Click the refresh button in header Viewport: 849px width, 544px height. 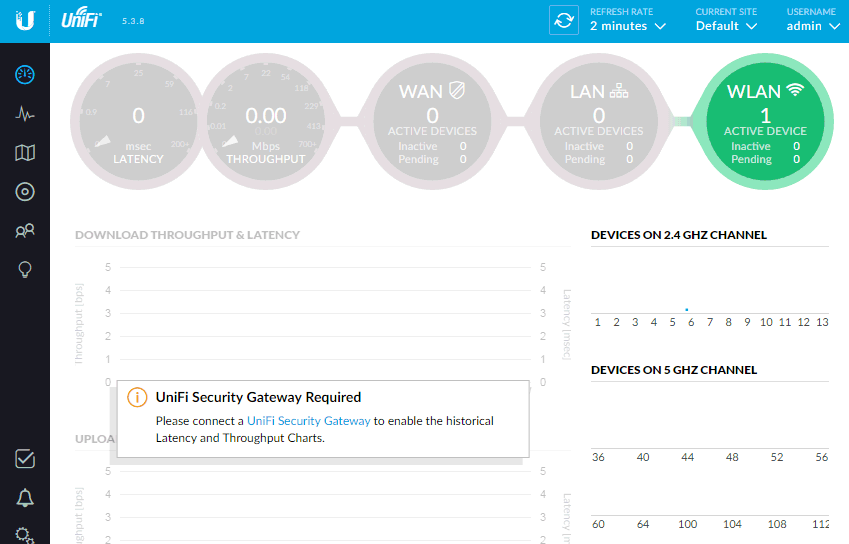click(x=564, y=21)
